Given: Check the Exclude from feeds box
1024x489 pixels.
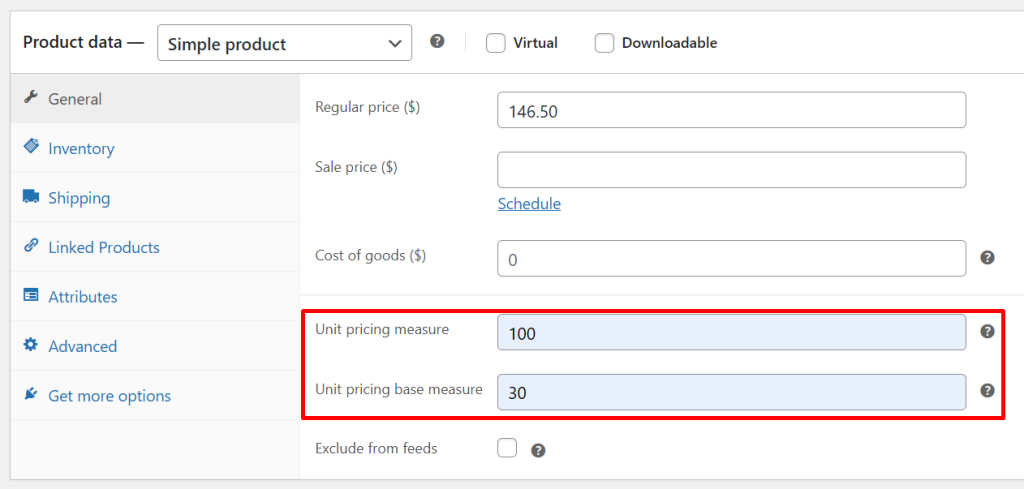Looking at the screenshot, I should [x=507, y=448].
